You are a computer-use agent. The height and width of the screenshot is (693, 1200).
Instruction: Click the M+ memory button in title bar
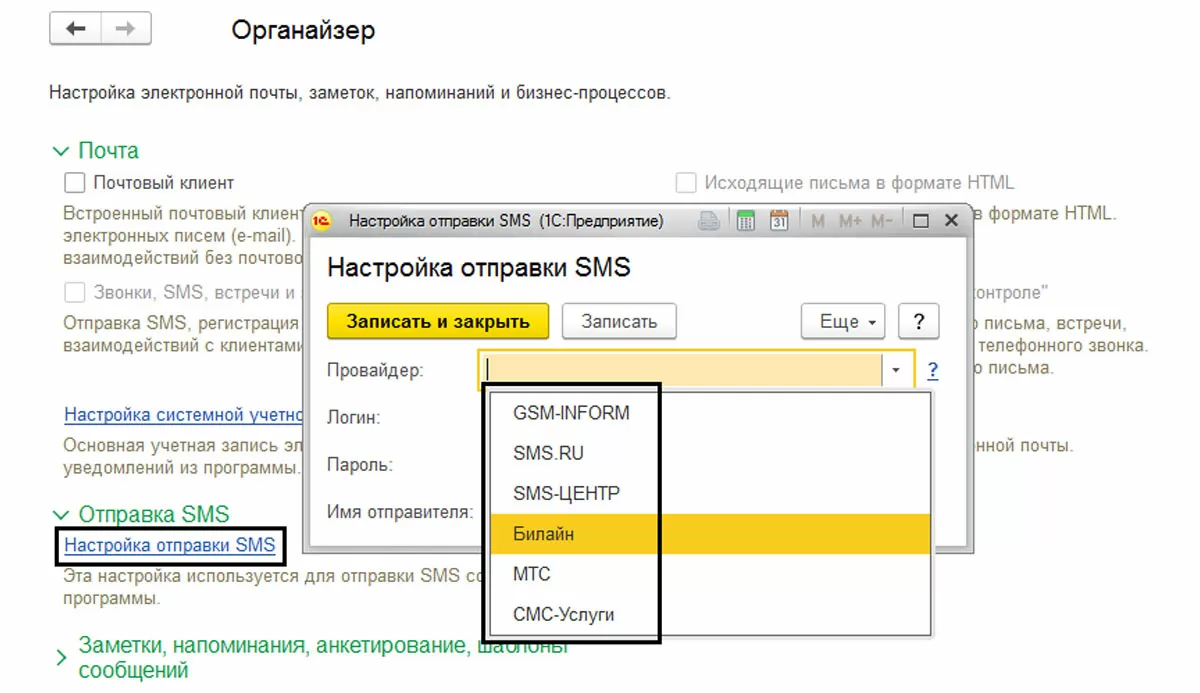point(850,221)
